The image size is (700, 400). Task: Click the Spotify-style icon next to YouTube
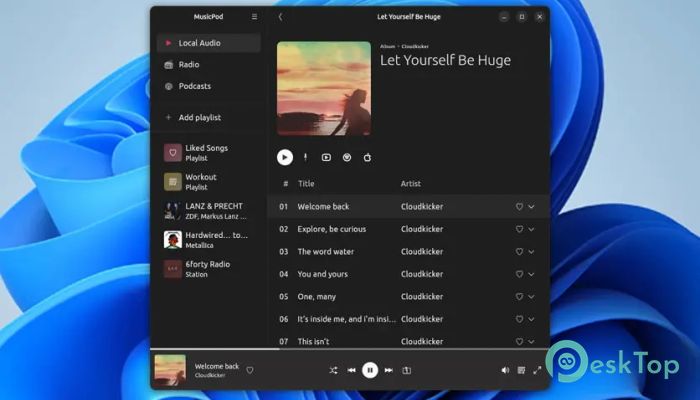(x=347, y=157)
